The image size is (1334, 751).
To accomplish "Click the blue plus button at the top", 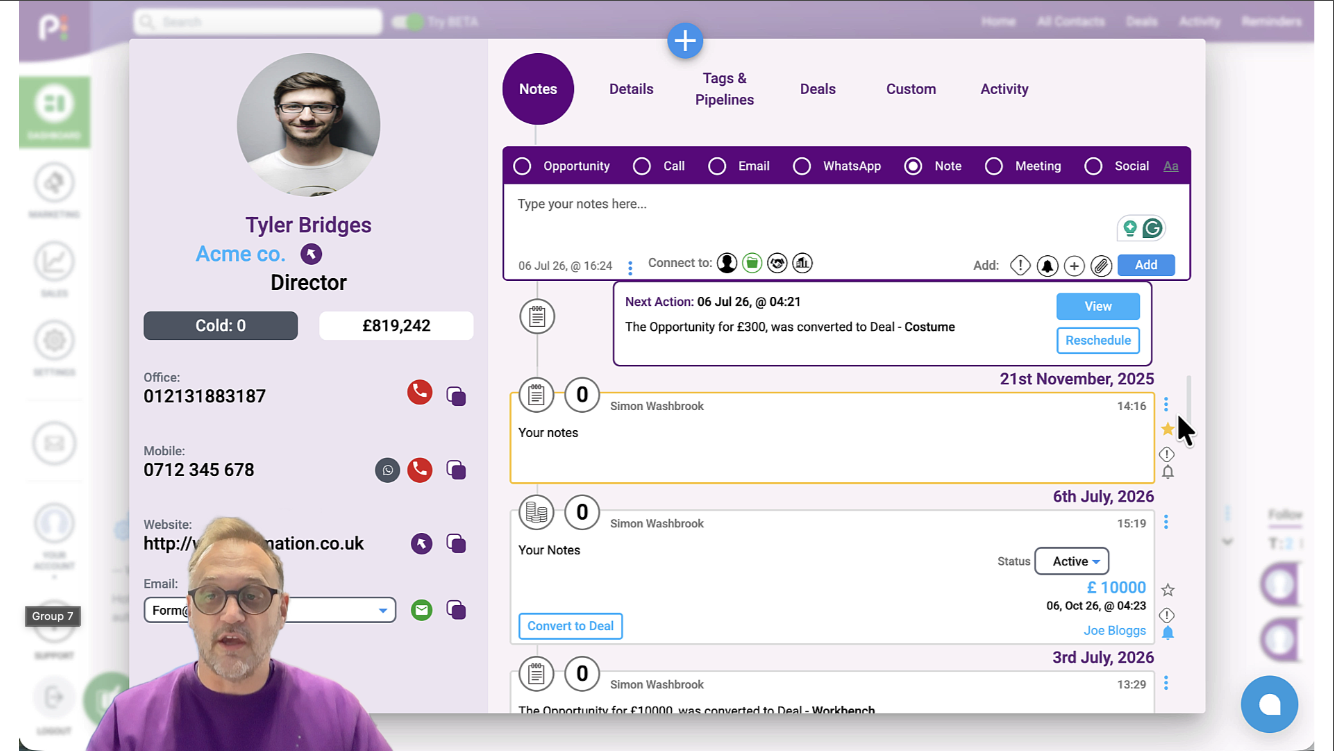I will tap(685, 41).
